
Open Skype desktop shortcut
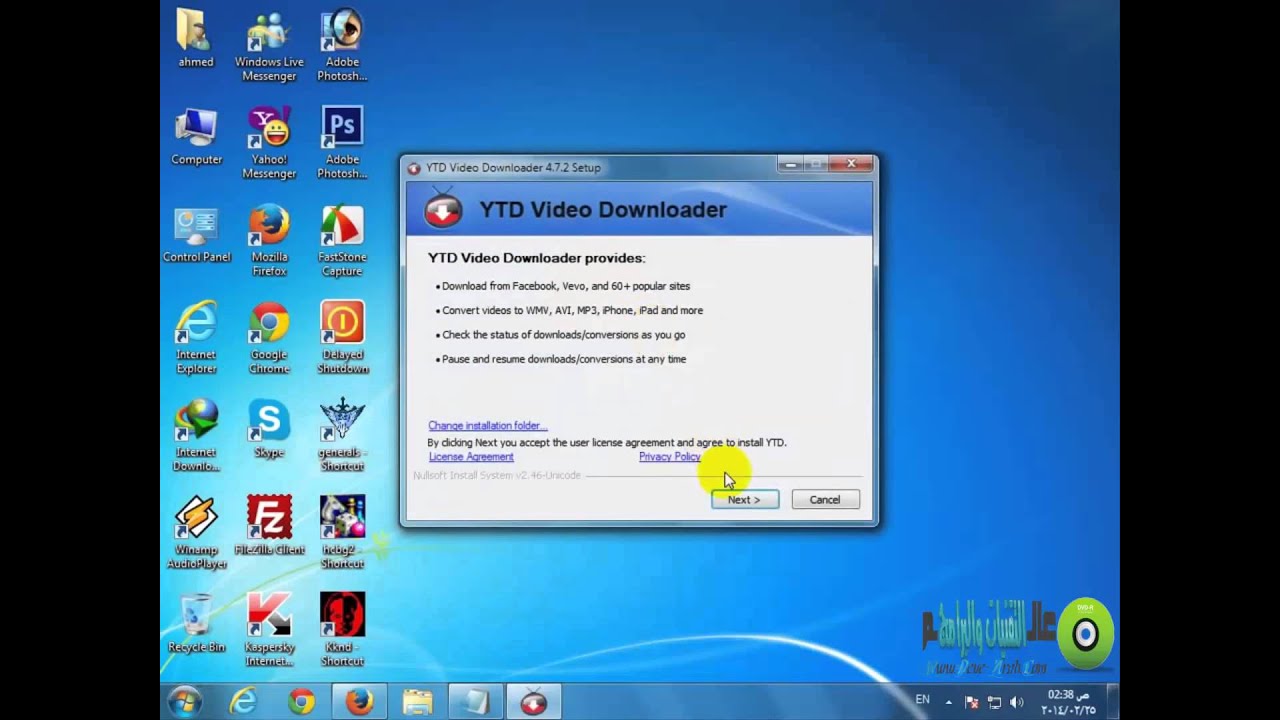(269, 429)
